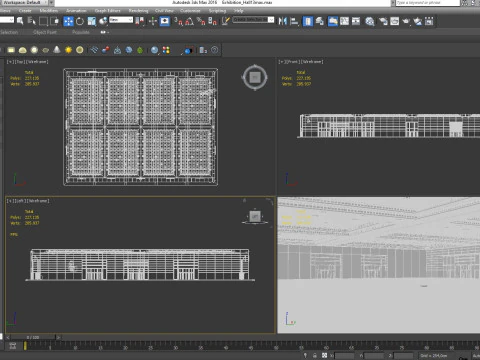The height and width of the screenshot is (360, 480).
Task: Toggle the Ribbon display
Action: (x=333, y=21)
